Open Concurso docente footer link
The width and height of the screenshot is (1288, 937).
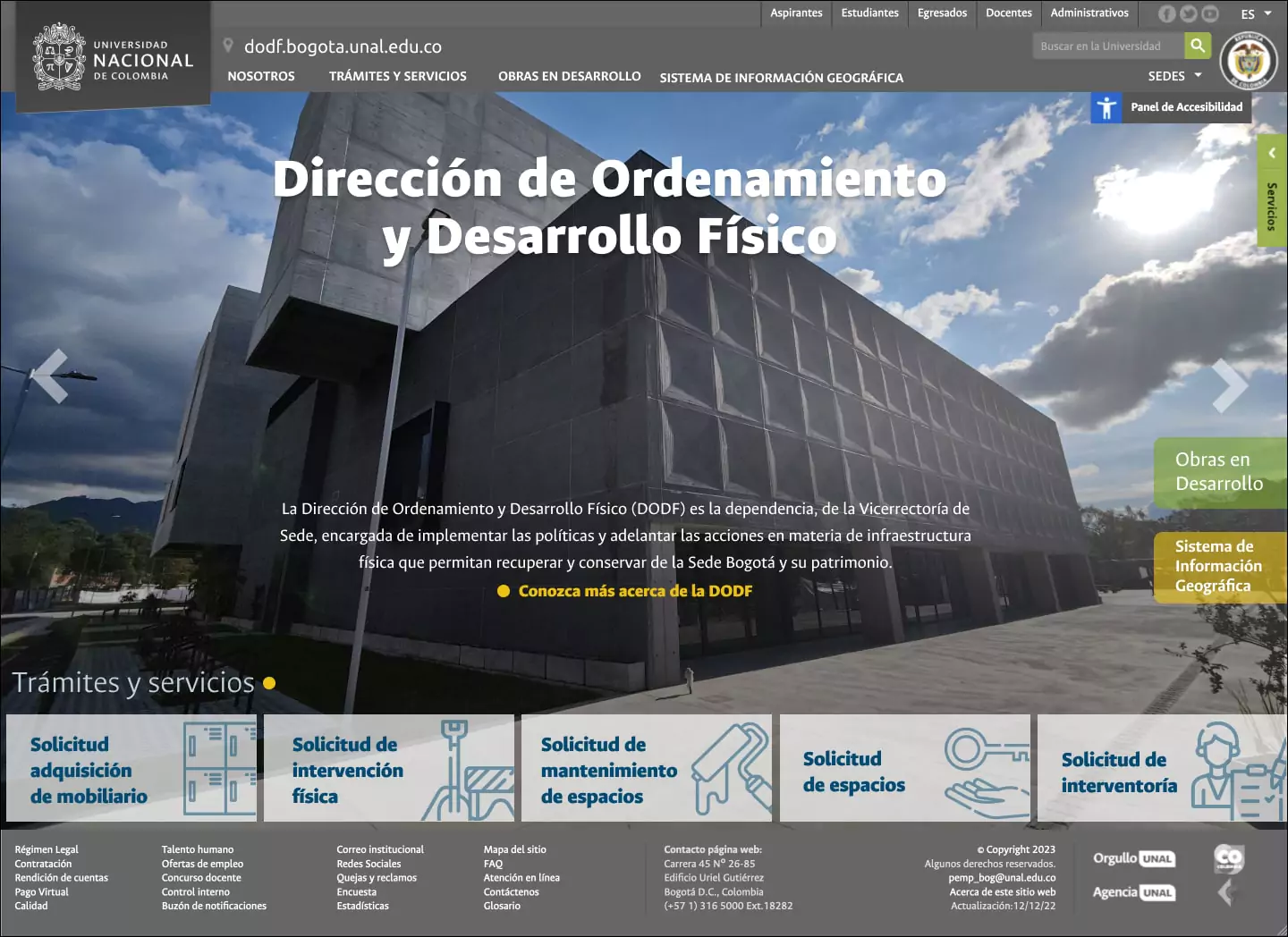pyautogui.click(x=201, y=878)
